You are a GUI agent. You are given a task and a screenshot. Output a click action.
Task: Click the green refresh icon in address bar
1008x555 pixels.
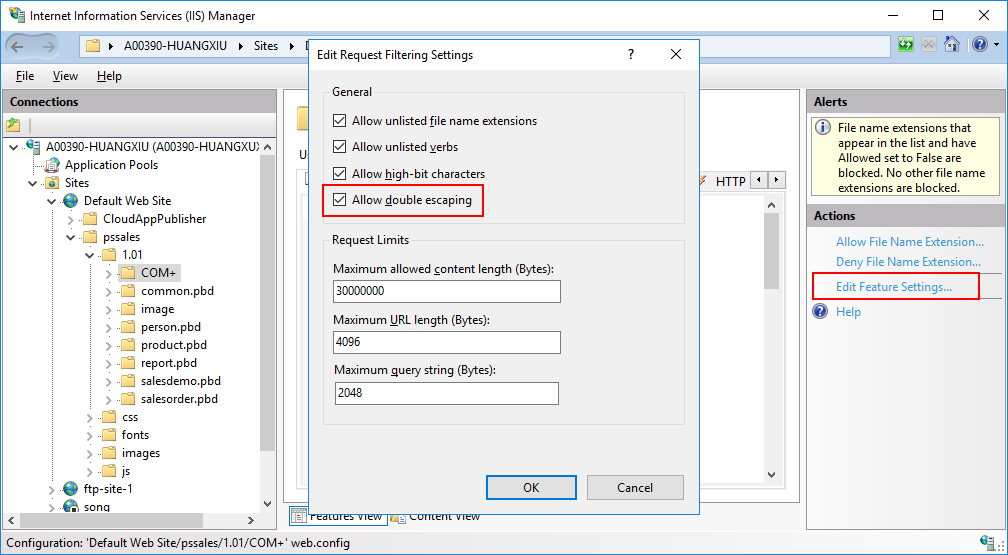click(906, 45)
